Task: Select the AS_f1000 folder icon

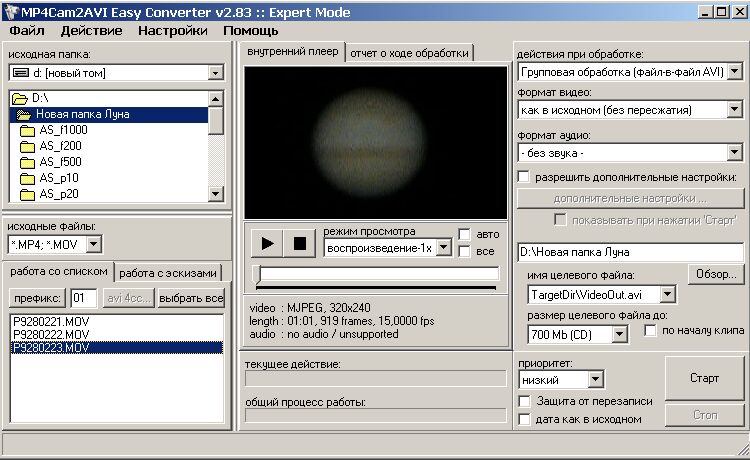Action: click(27, 130)
